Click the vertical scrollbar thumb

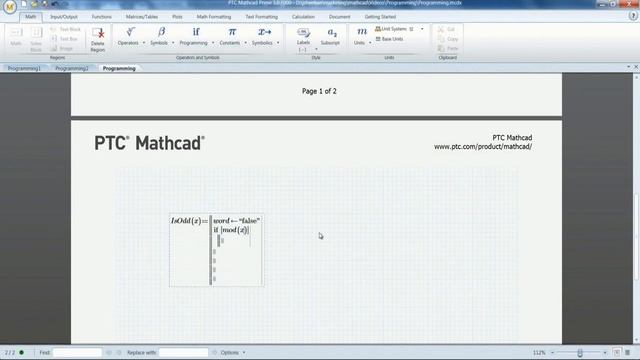pos(636,237)
